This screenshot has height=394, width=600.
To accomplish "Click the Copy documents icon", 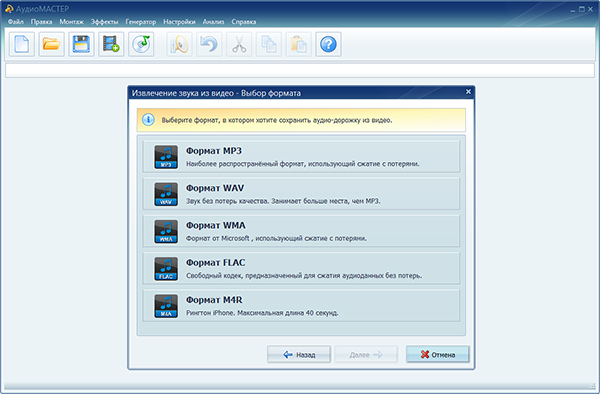I will [269, 44].
